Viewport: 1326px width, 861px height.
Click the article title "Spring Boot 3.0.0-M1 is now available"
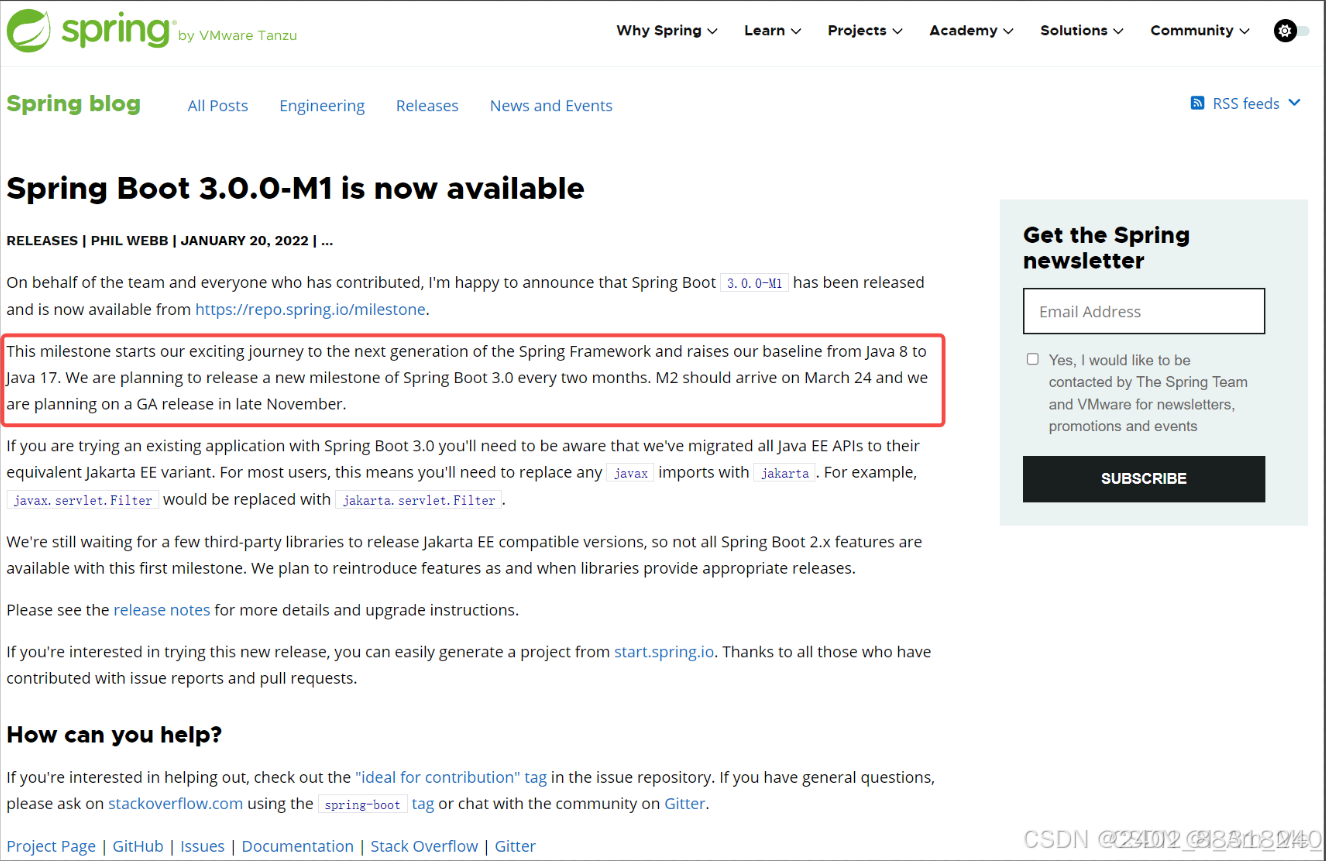point(295,188)
